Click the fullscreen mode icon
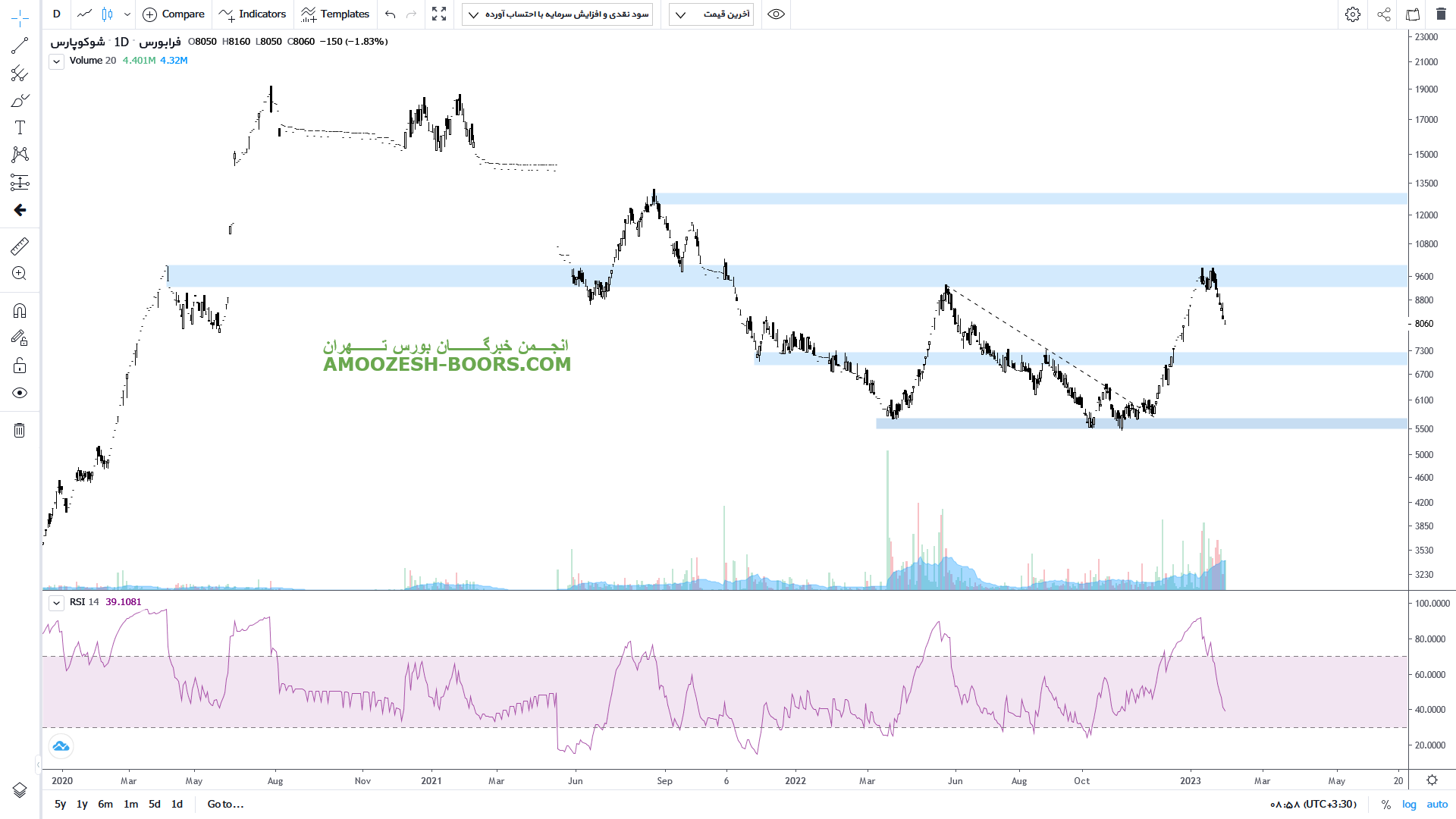1456x819 pixels. pos(439,14)
